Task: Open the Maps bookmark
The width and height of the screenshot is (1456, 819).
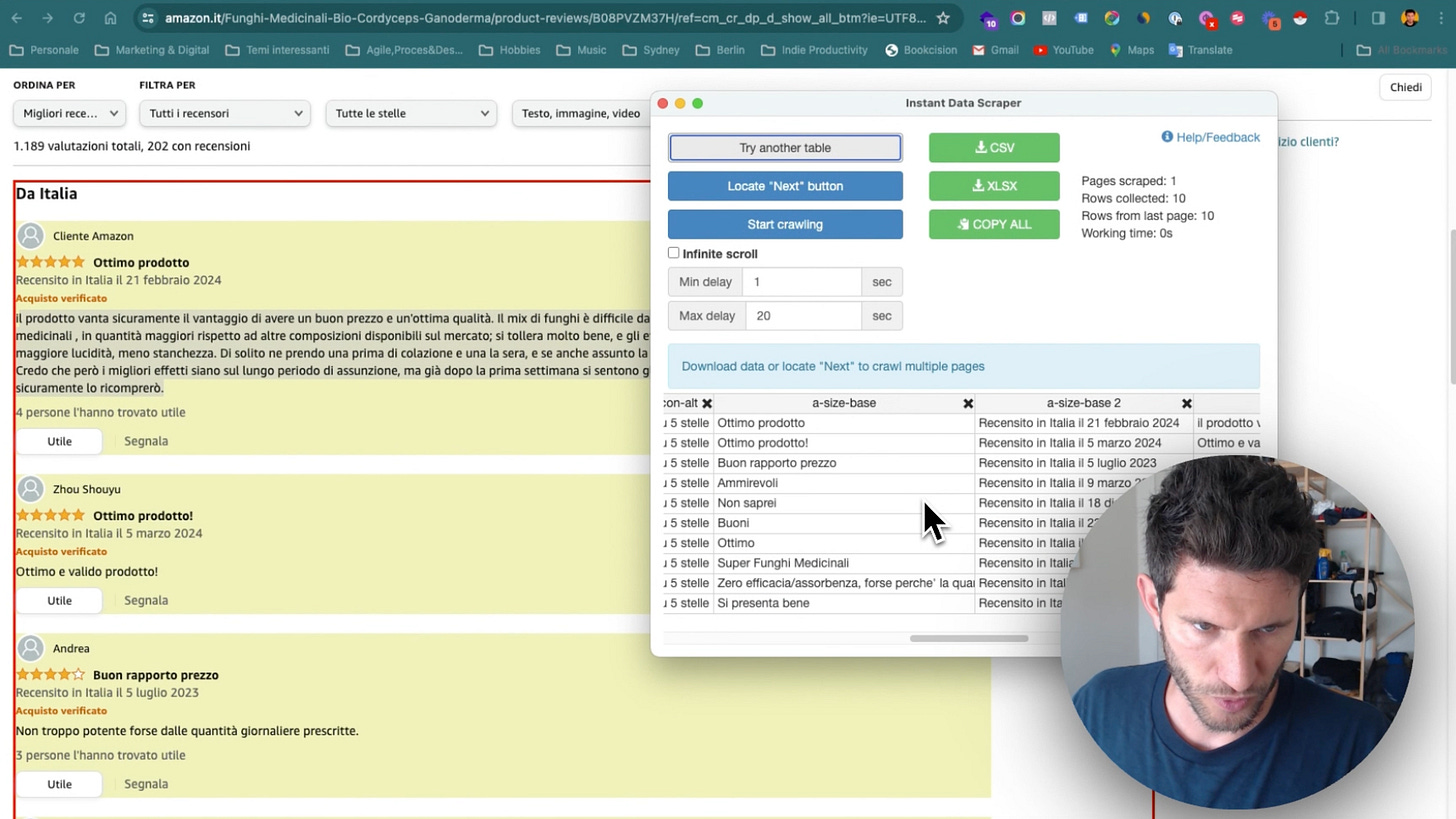Action: click(1131, 50)
